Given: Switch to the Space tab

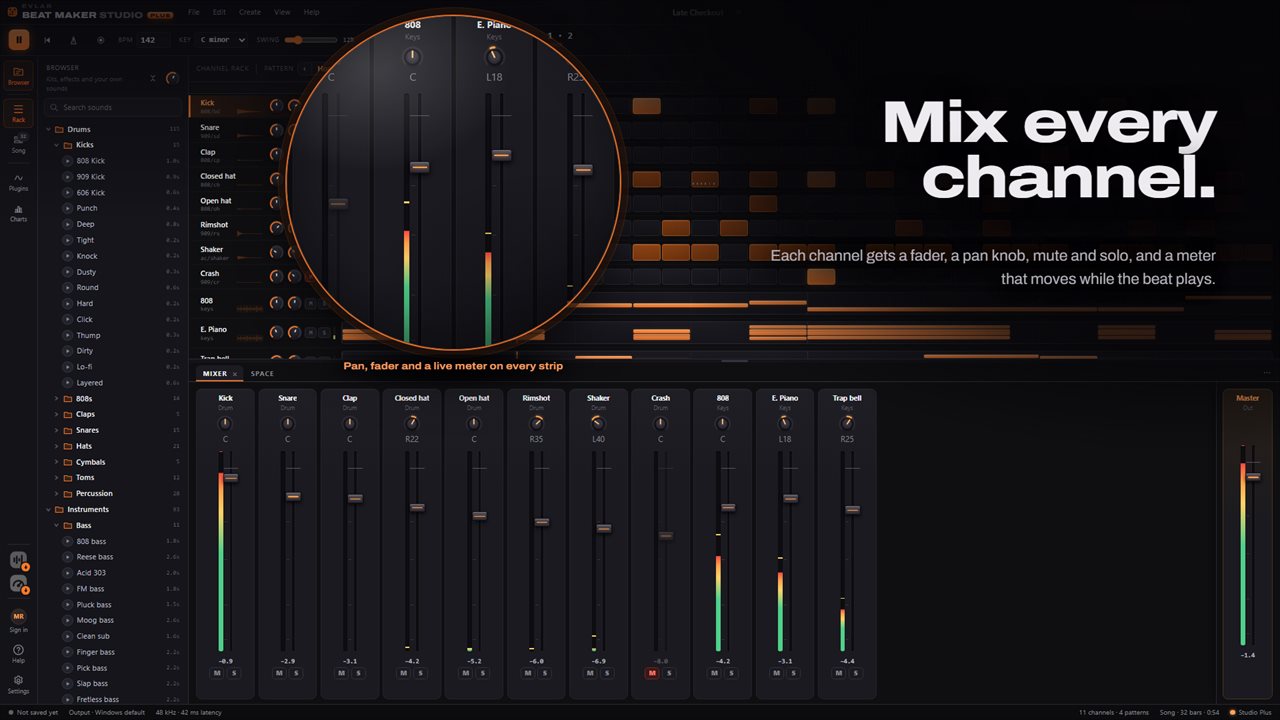Looking at the screenshot, I should point(262,374).
